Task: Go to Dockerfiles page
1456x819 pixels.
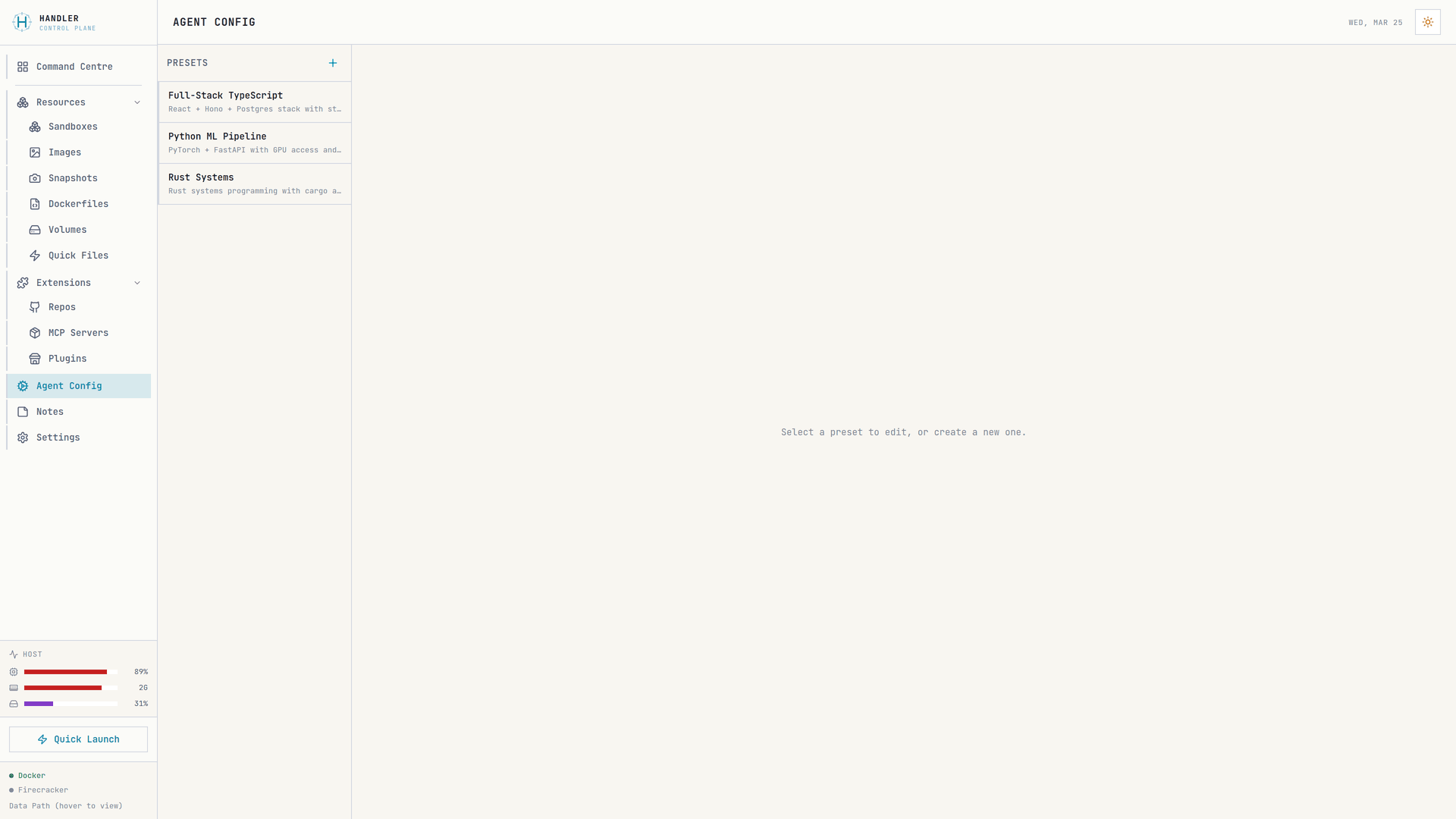Action: click(x=78, y=204)
